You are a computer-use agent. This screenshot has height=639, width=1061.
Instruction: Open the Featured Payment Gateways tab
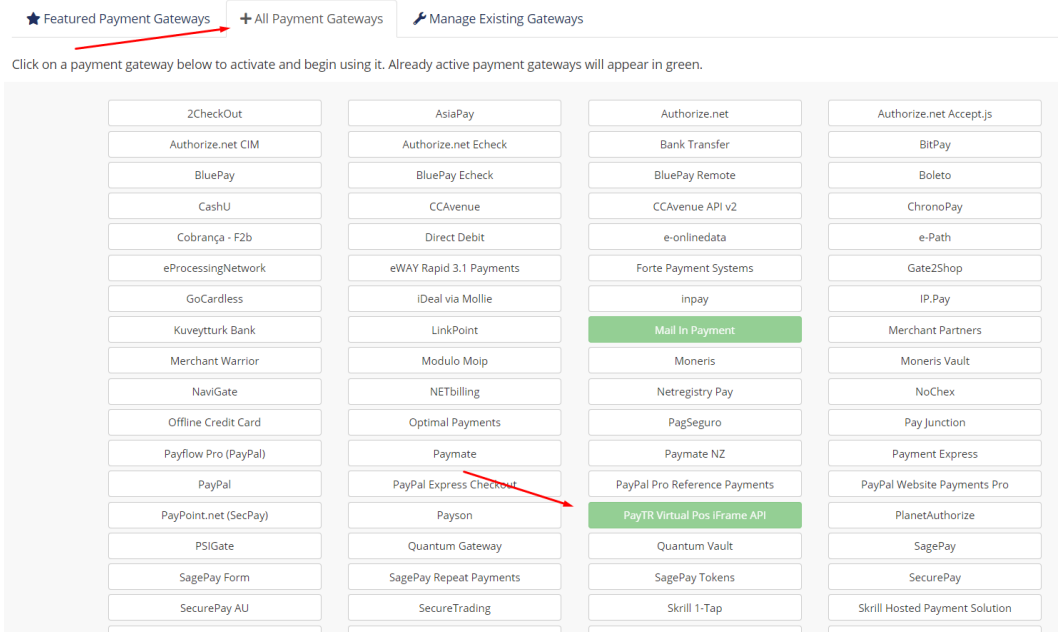[x=118, y=19]
